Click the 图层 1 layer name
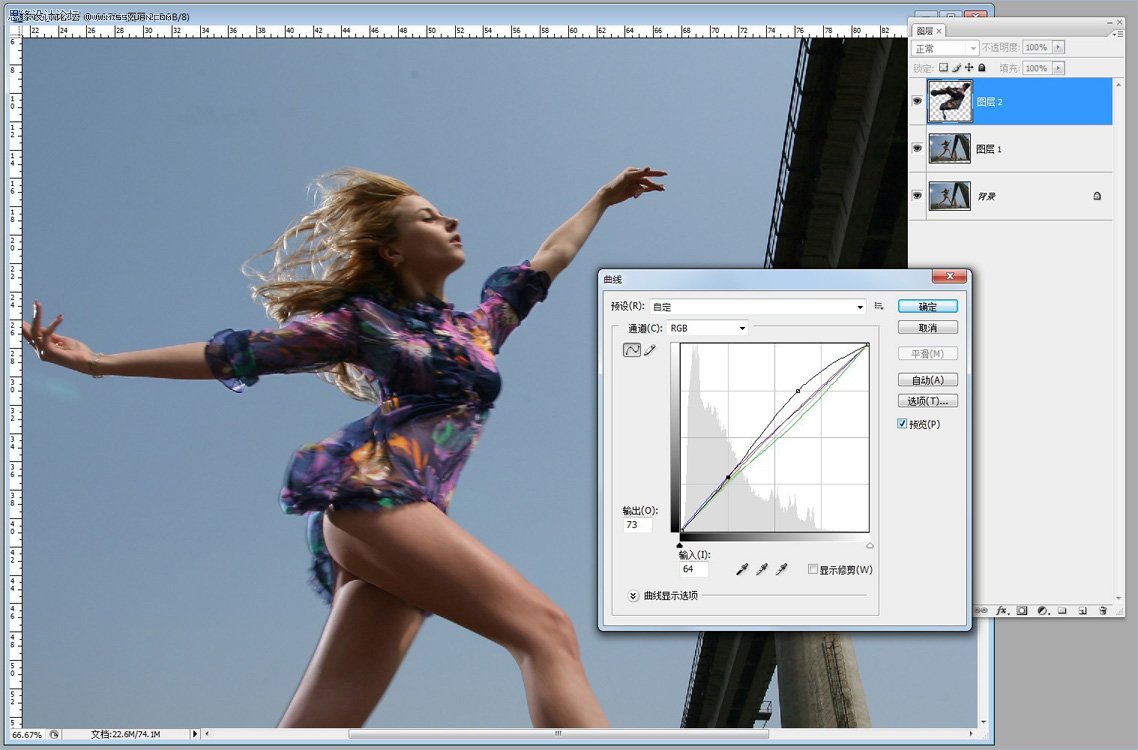1138x750 pixels. [x=988, y=149]
